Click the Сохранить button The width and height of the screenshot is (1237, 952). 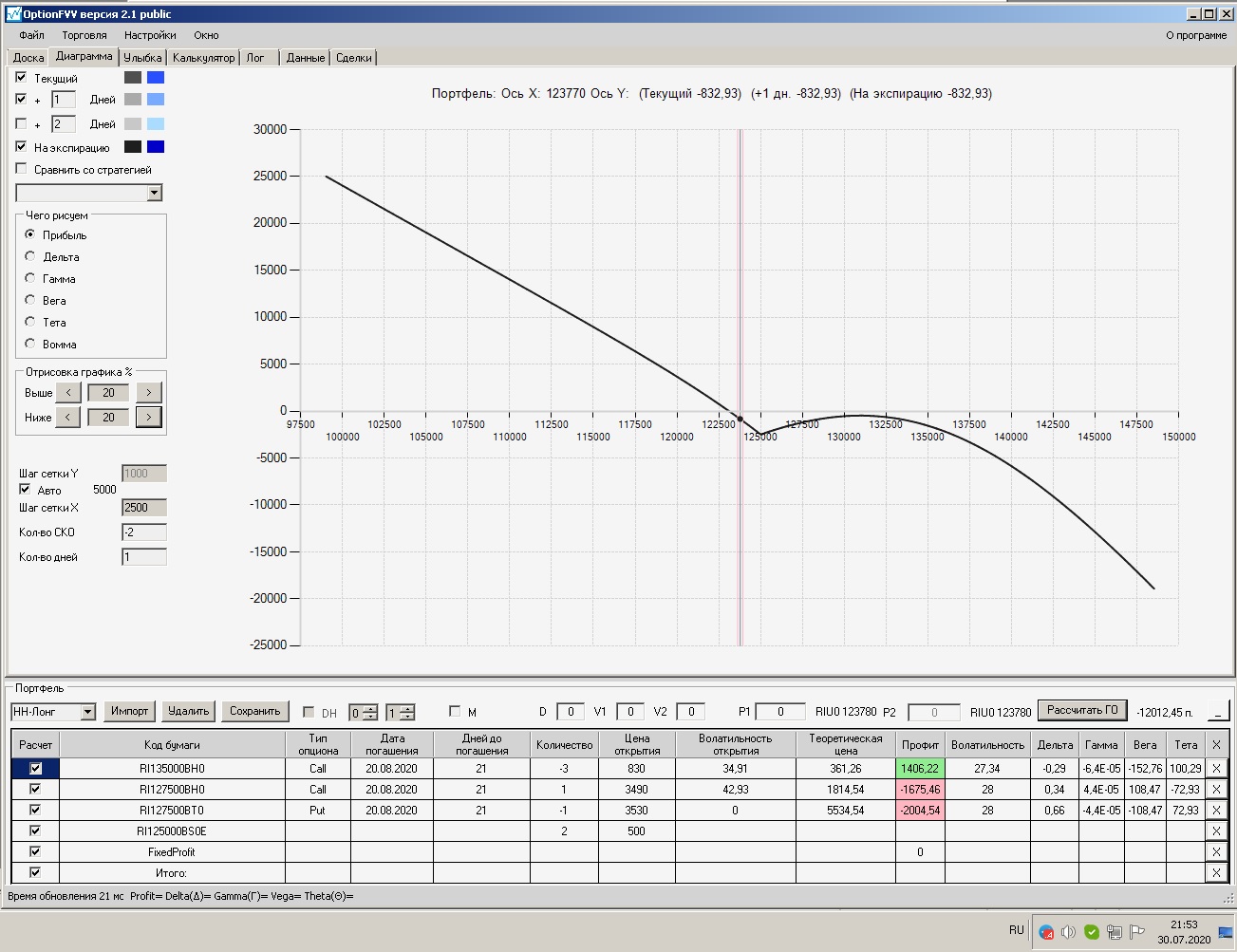[x=255, y=711]
